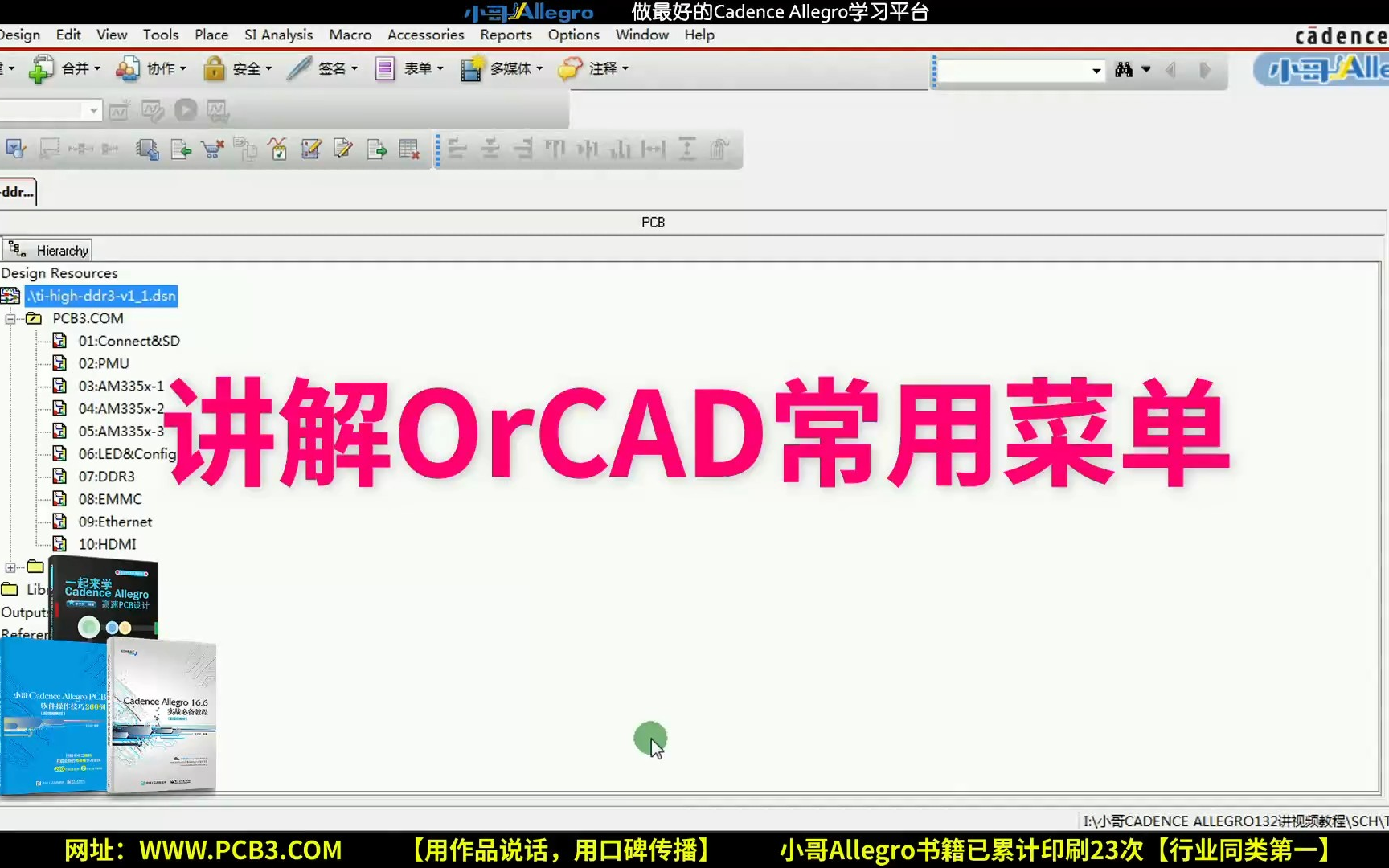Expand the search combo box arrow
This screenshot has width=1389, height=868.
[x=1096, y=71]
